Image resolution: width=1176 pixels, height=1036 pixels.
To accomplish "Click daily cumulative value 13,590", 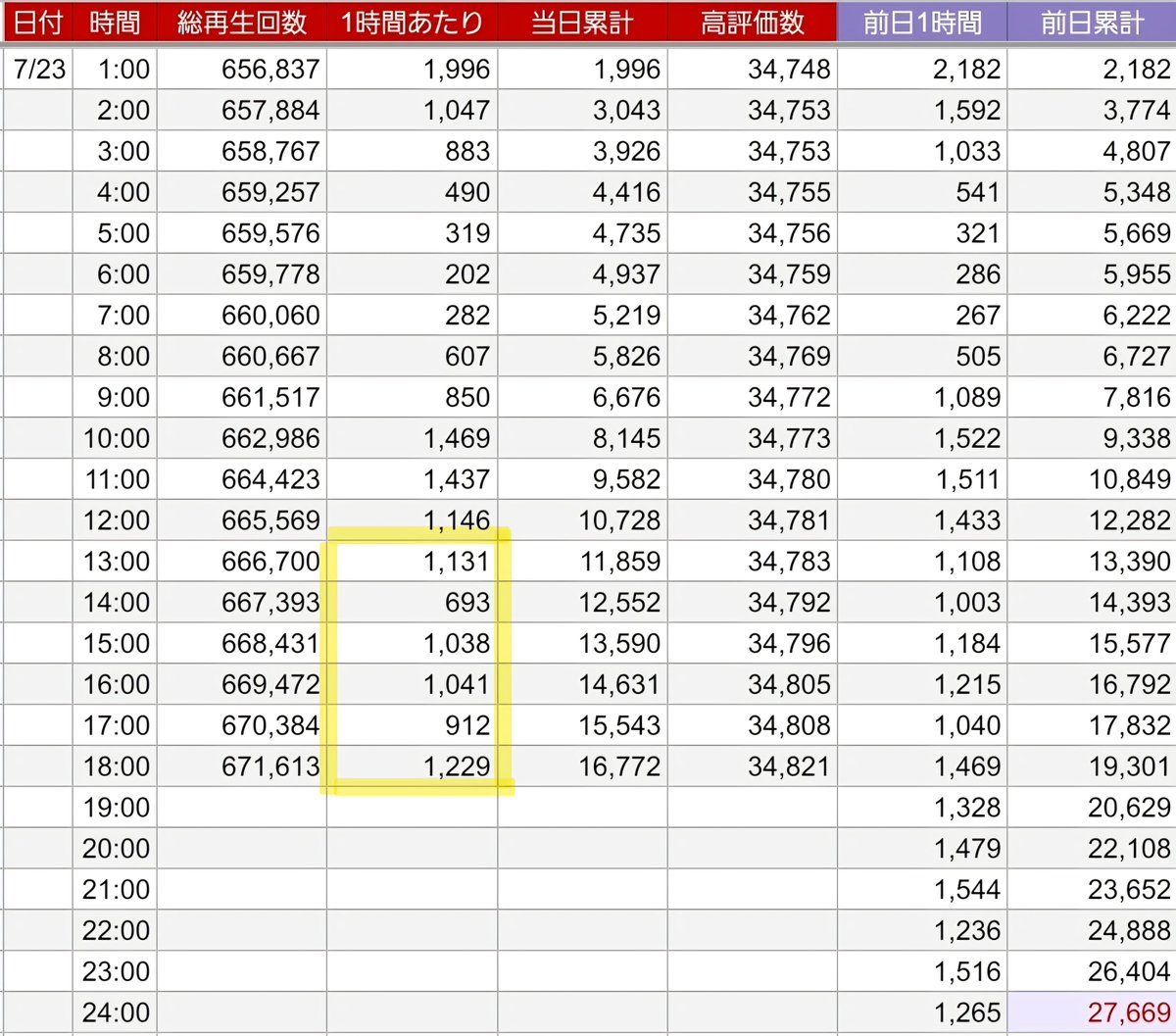I will 582,643.
